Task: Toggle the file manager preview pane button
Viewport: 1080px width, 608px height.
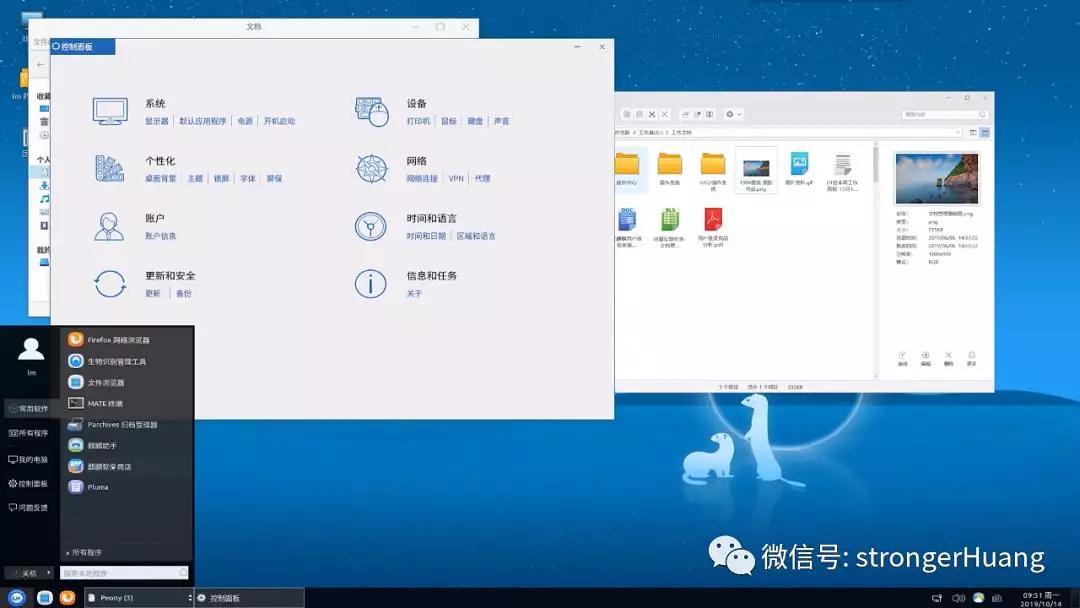Action: (985, 132)
